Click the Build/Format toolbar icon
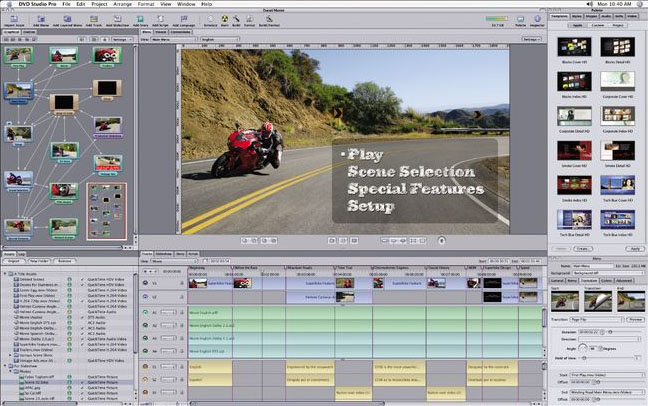Image resolution: width=648 pixels, height=406 pixels. 269,19
